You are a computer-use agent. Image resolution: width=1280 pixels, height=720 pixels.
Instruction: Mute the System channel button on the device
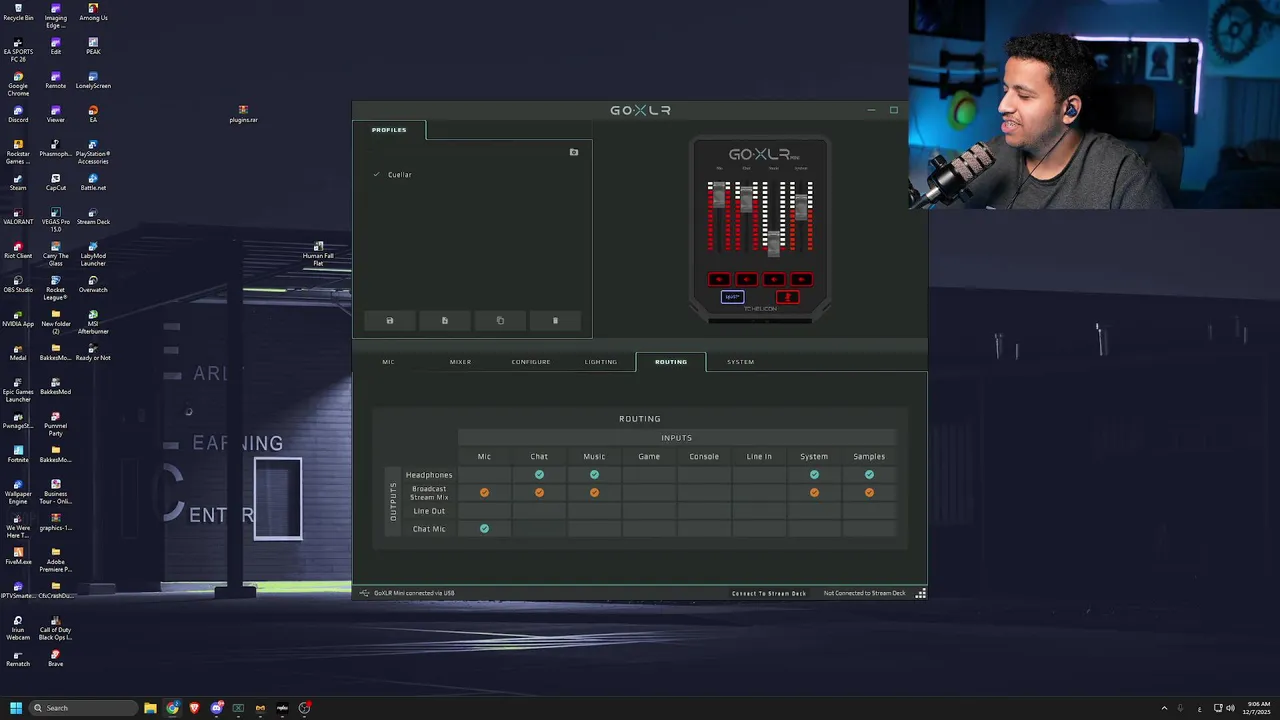tap(801, 280)
